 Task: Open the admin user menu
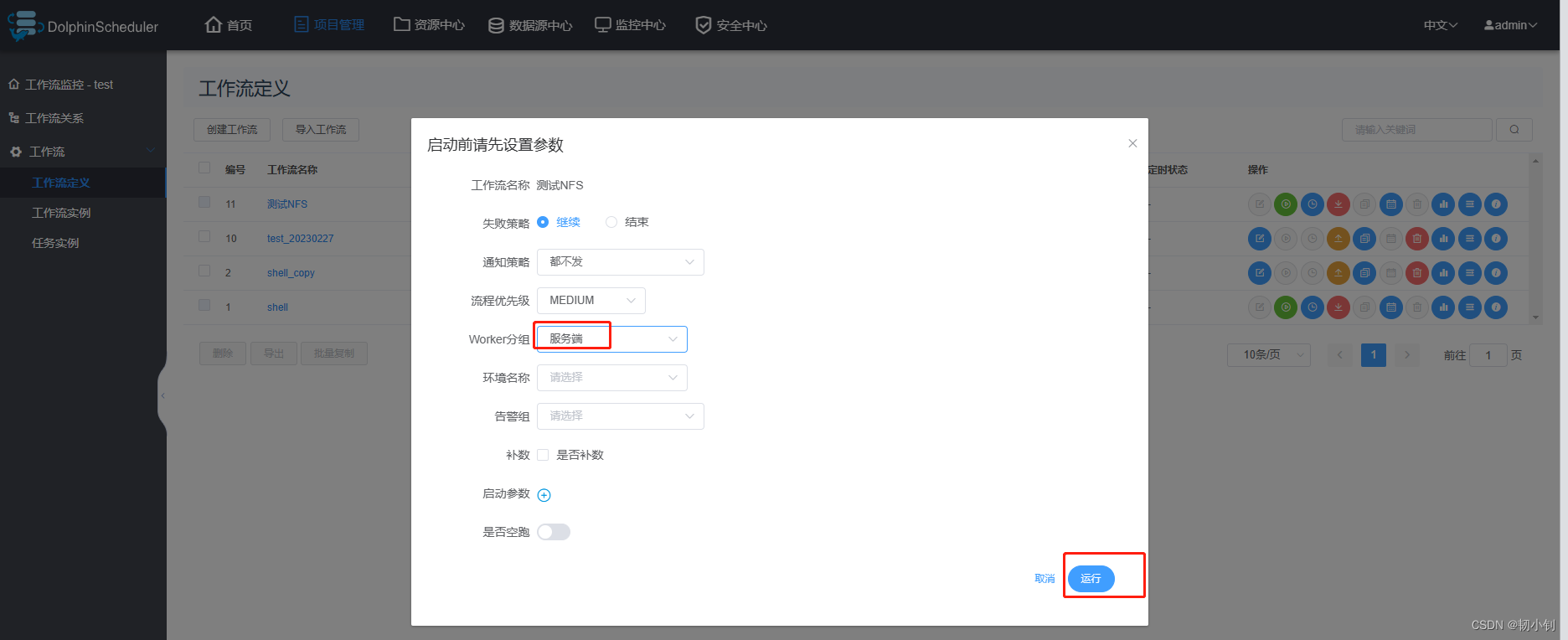(x=1510, y=25)
